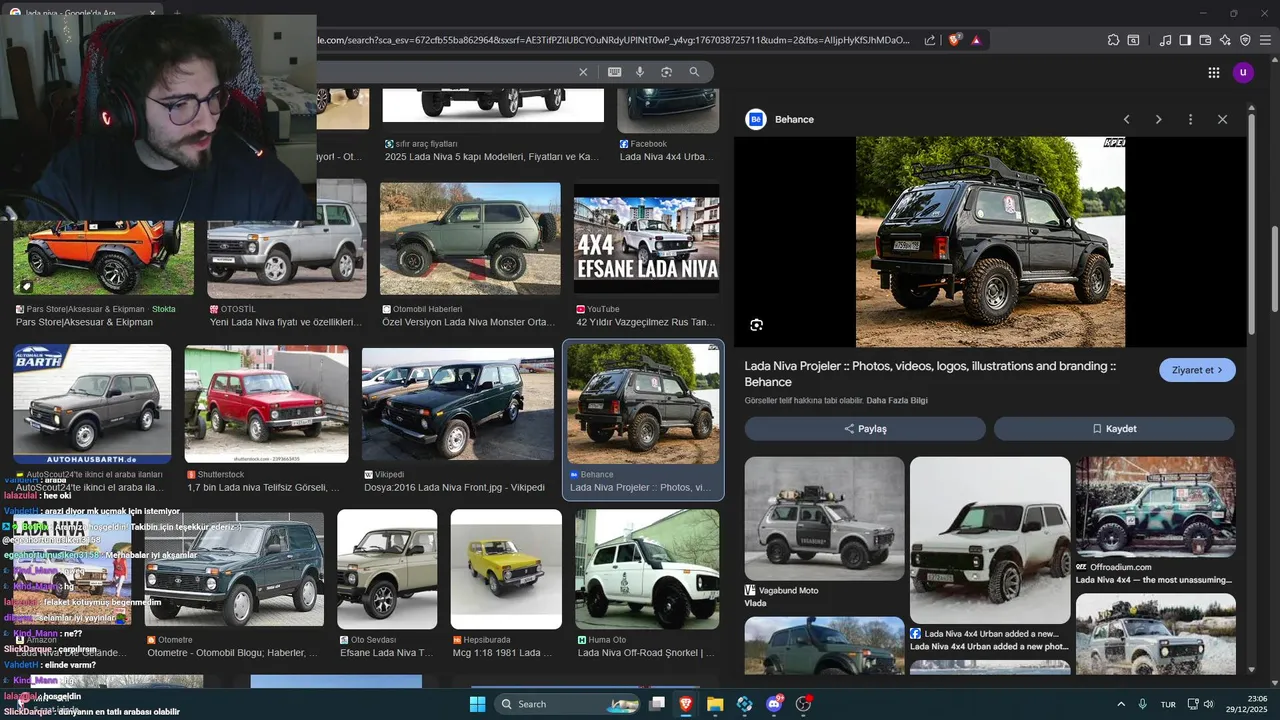Close the Behance image preview panel

click(x=1222, y=119)
